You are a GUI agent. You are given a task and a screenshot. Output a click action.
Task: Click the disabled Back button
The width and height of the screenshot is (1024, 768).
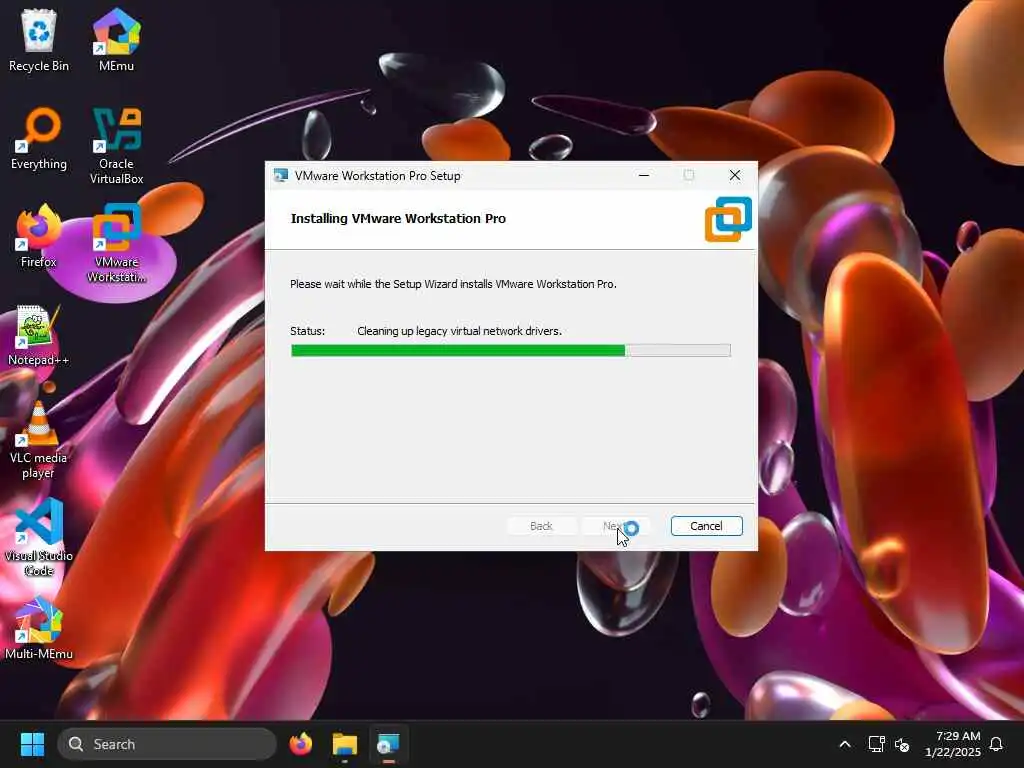point(541,526)
